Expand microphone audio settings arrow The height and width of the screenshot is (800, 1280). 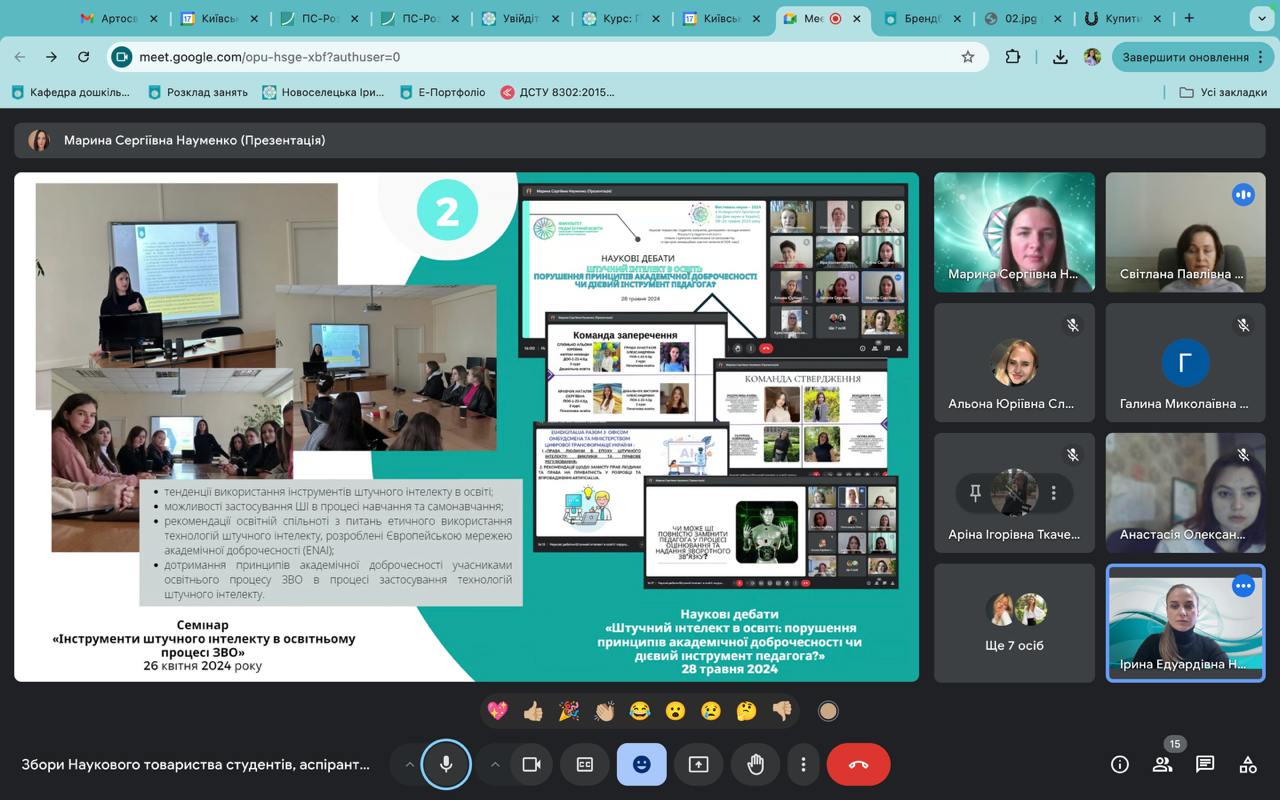[x=409, y=764]
